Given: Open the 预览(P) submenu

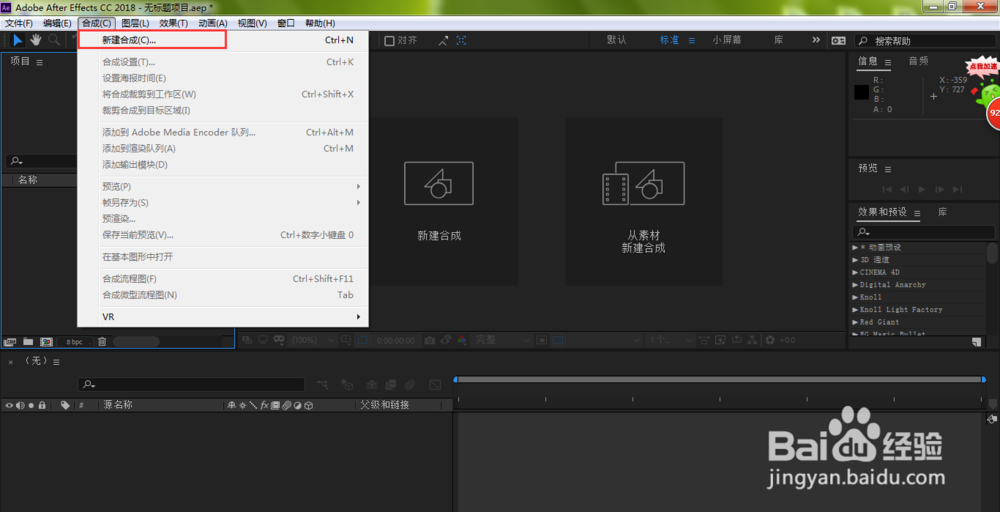Looking at the screenshot, I should (x=223, y=186).
